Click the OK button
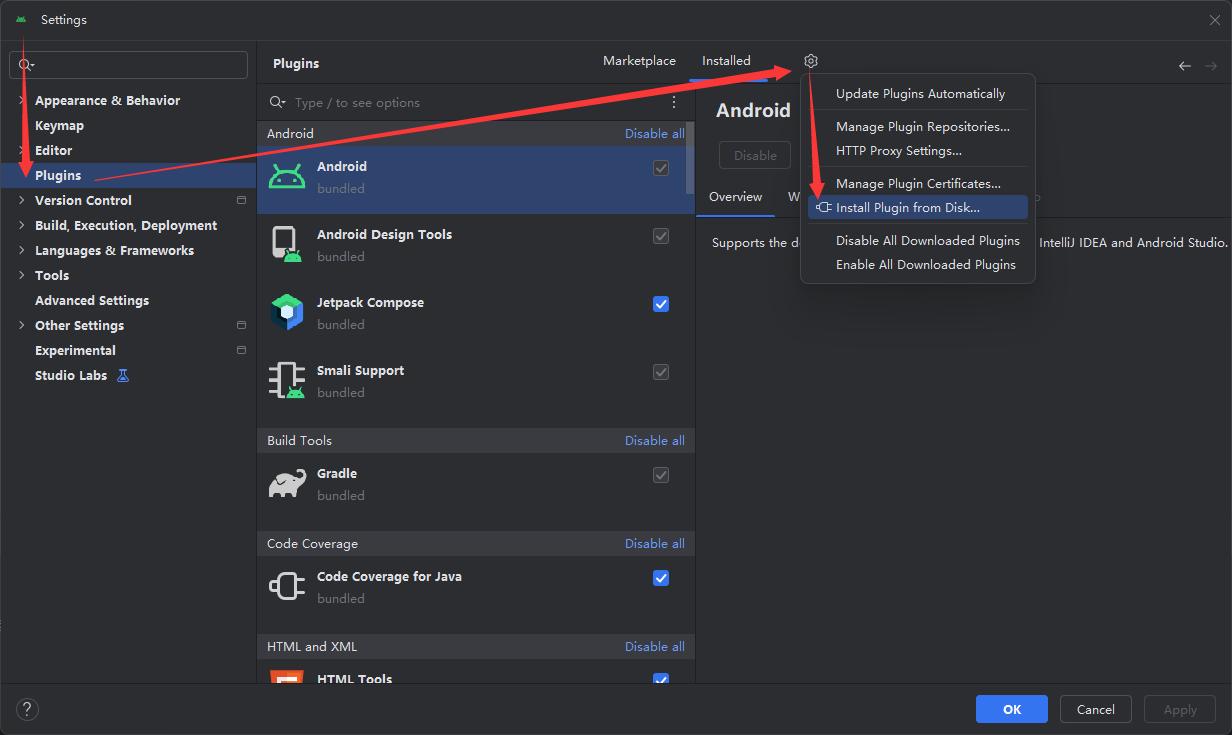1232x735 pixels. click(1012, 709)
